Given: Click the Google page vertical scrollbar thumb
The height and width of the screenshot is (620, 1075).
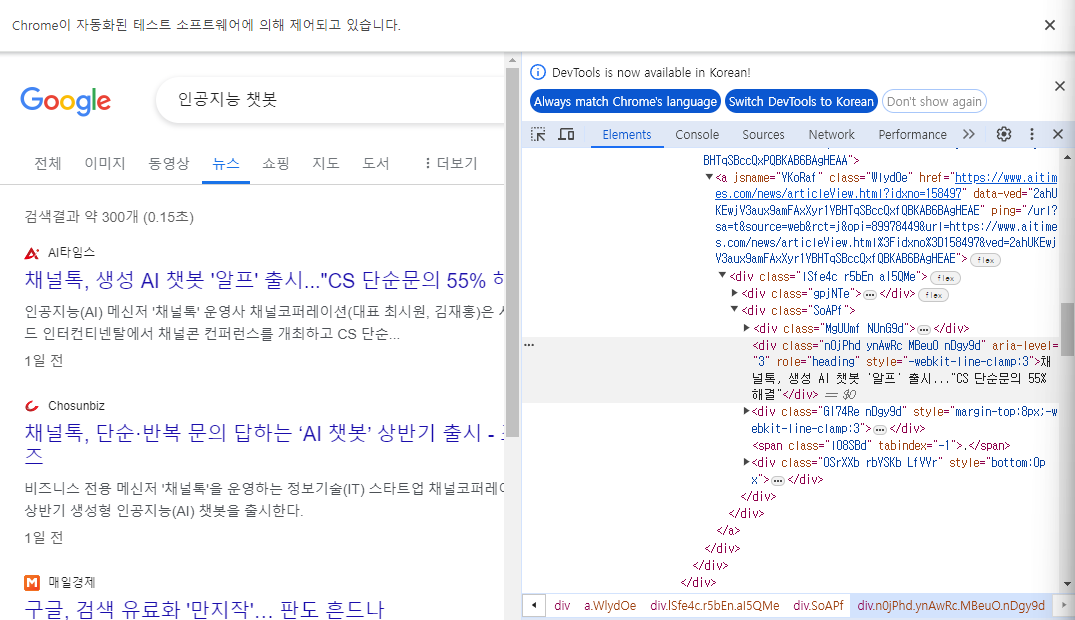Looking at the screenshot, I should [x=512, y=252].
